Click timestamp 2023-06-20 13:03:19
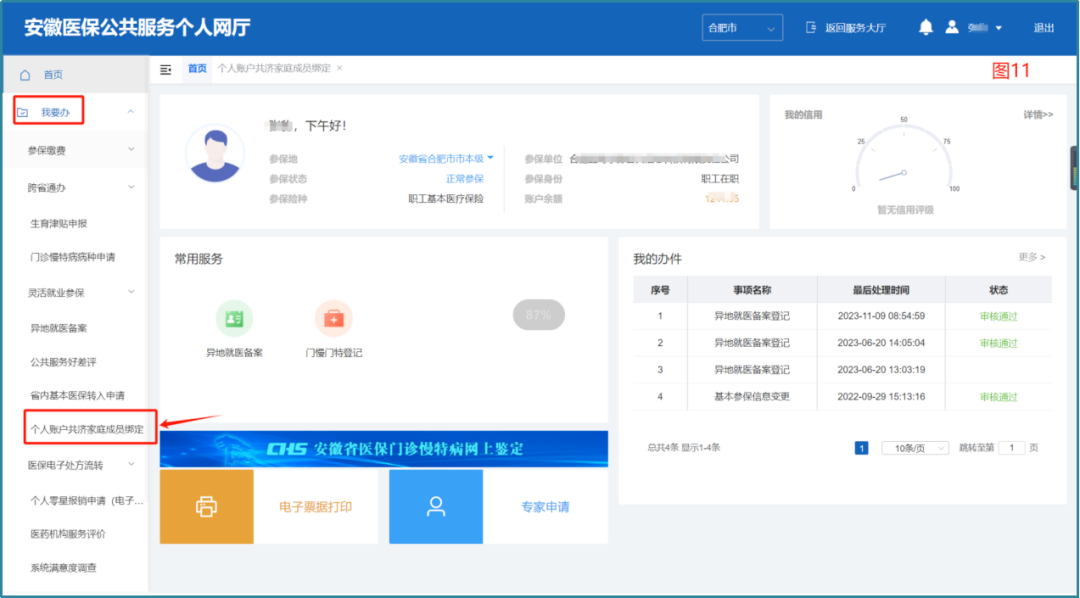The height and width of the screenshot is (598, 1080). click(881, 370)
